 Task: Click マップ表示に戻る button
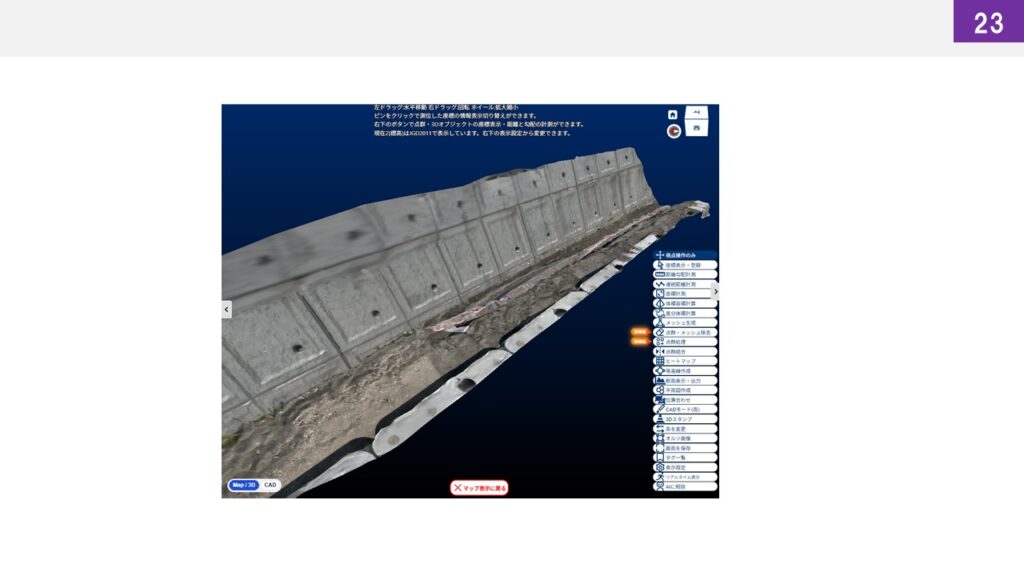pyautogui.click(x=480, y=488)
